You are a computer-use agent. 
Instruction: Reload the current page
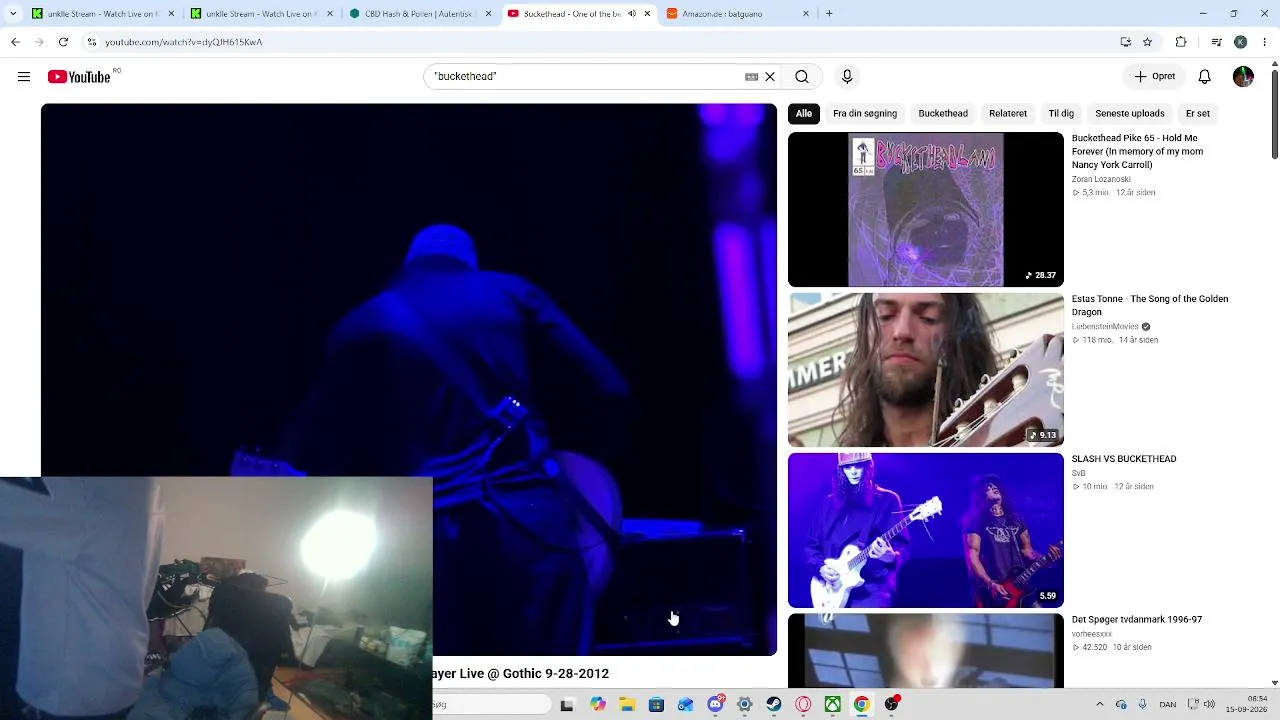[x=63, y=42]
